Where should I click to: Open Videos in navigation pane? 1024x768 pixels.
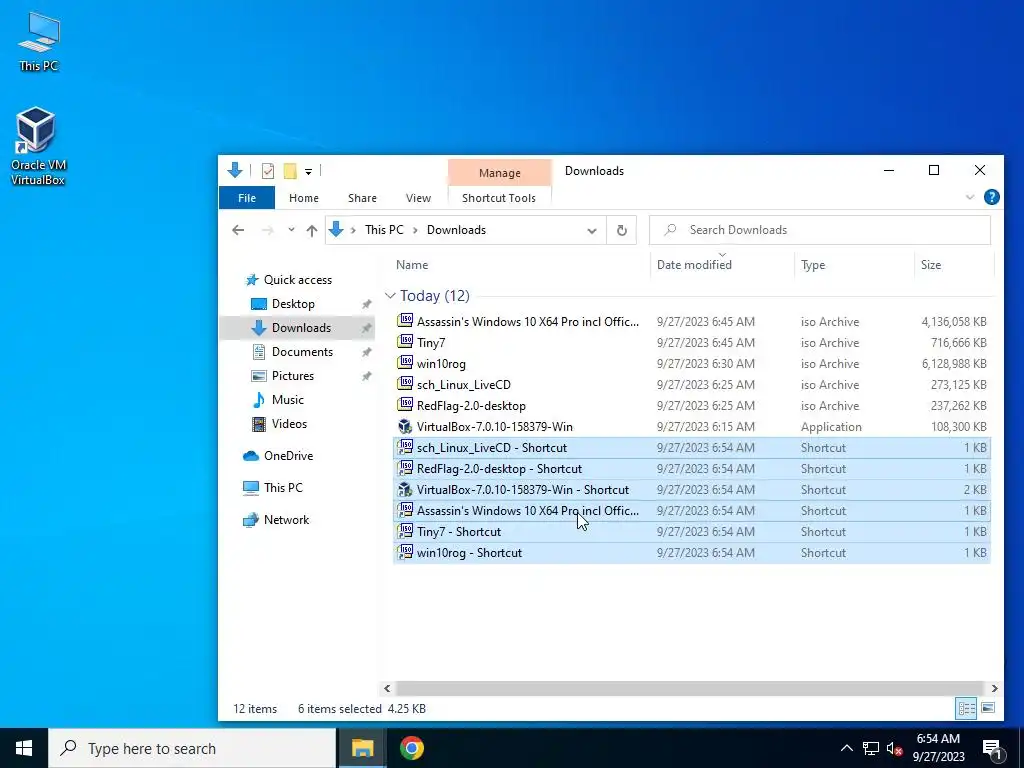[289, 424]
